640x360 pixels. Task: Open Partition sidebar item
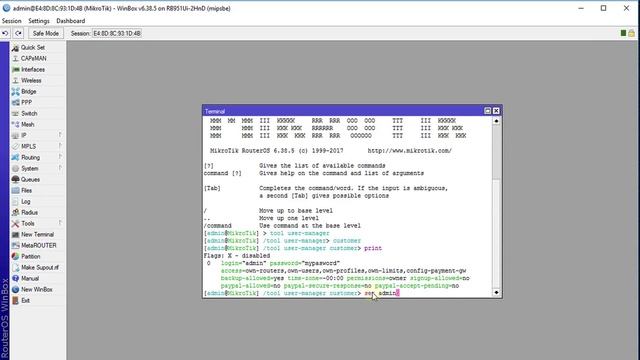click(38, 257)
